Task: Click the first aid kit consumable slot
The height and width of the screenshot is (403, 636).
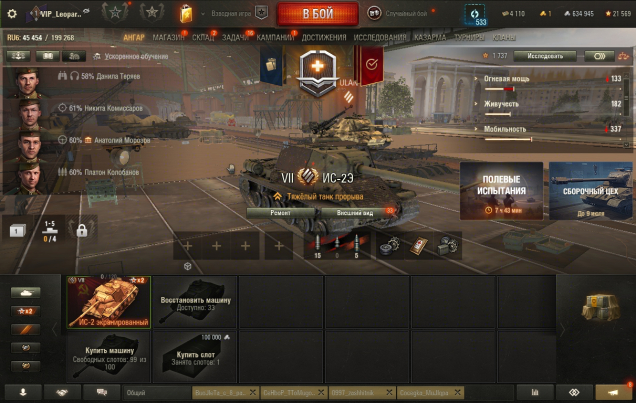Action: click(419, 246)
